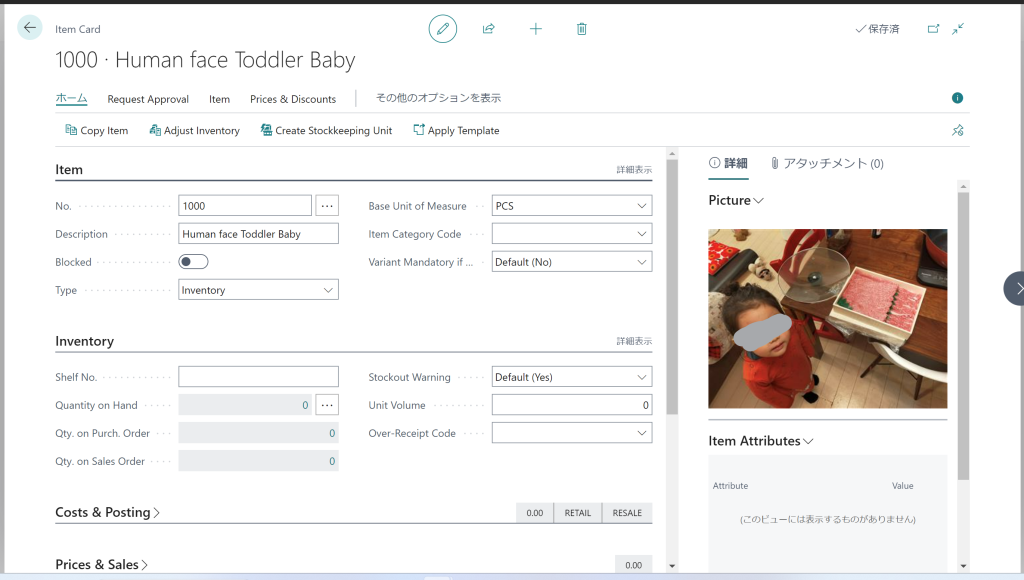The height and width of the screenshot is (580, 1024).
Task: Click in the Unit Volume field
Action: (x=571, y=405)
